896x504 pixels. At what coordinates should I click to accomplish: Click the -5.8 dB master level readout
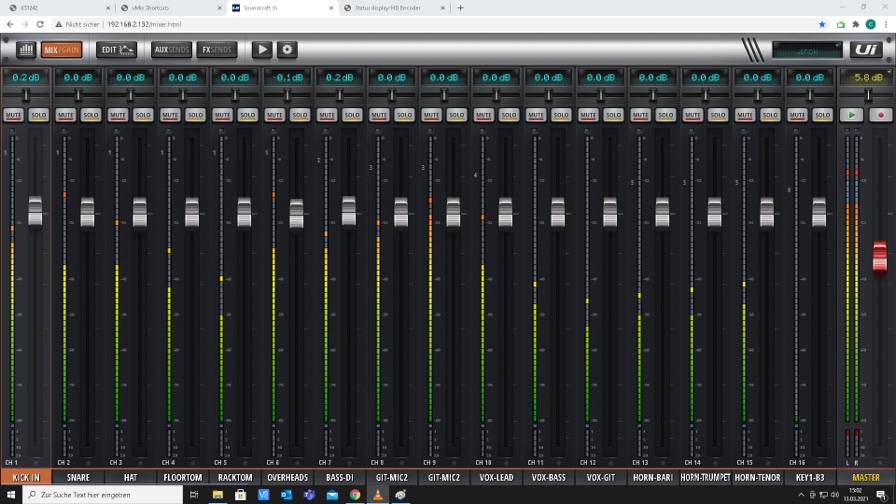[866, 77]
